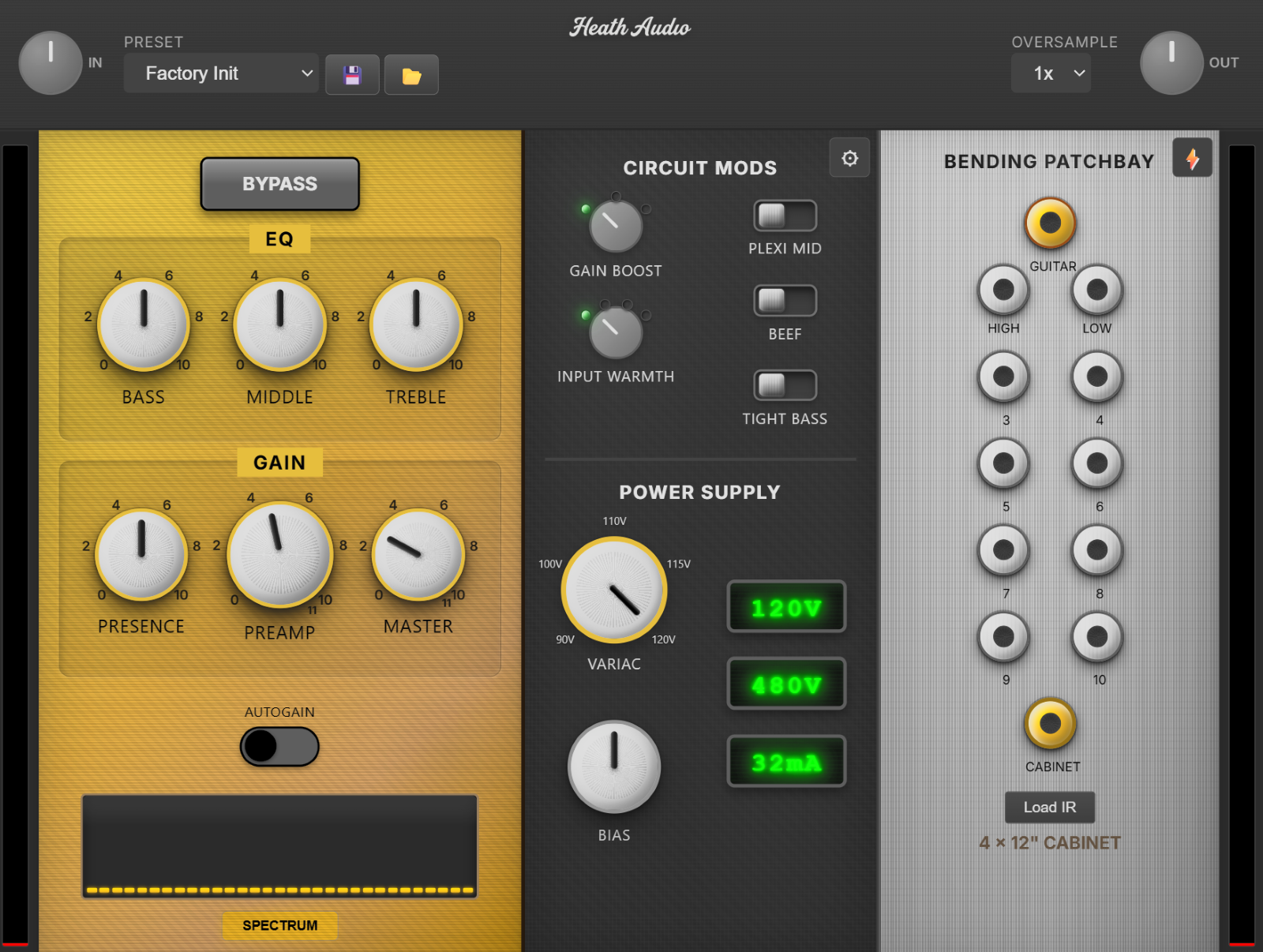Open a preset using the folder icon
Image resolution: width=1263 pixels, height=952 pixels.
[411, 74]
